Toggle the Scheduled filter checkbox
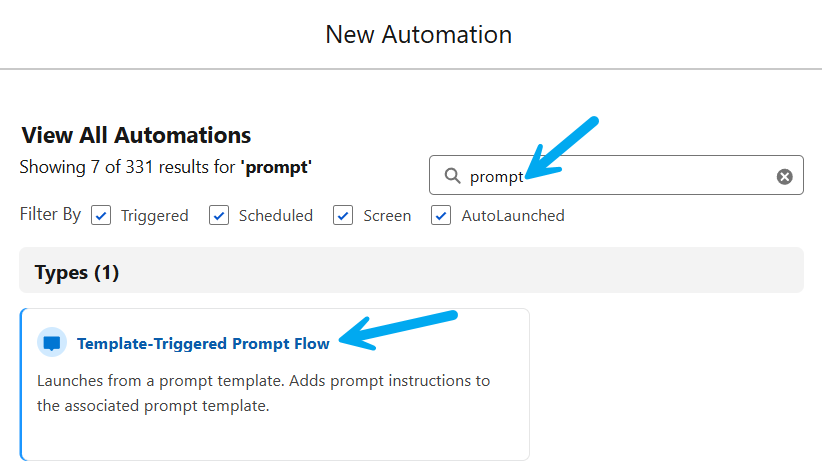The height and width of the screenshot is (472, 822). [219, 215]
